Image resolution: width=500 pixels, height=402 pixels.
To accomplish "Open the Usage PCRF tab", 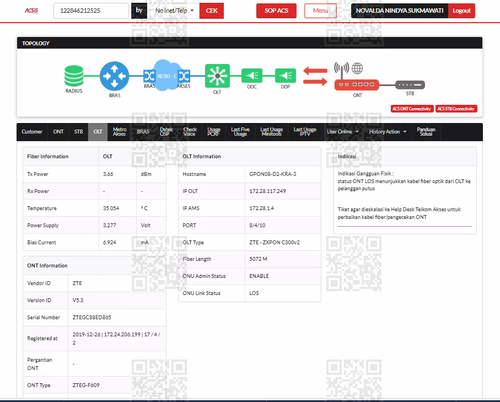I will 214,132.
